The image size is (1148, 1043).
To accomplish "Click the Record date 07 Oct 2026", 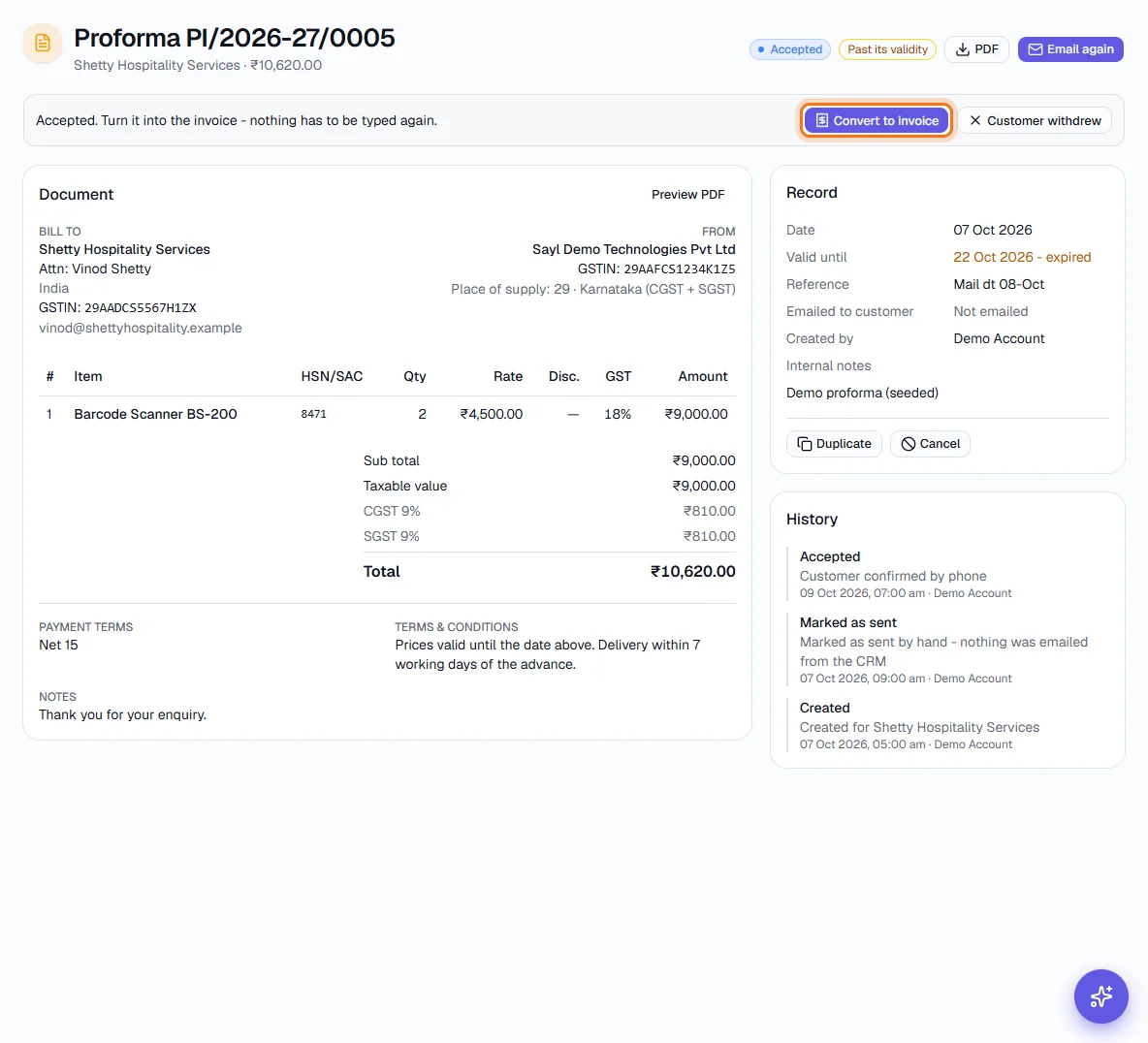I will 992,230.
